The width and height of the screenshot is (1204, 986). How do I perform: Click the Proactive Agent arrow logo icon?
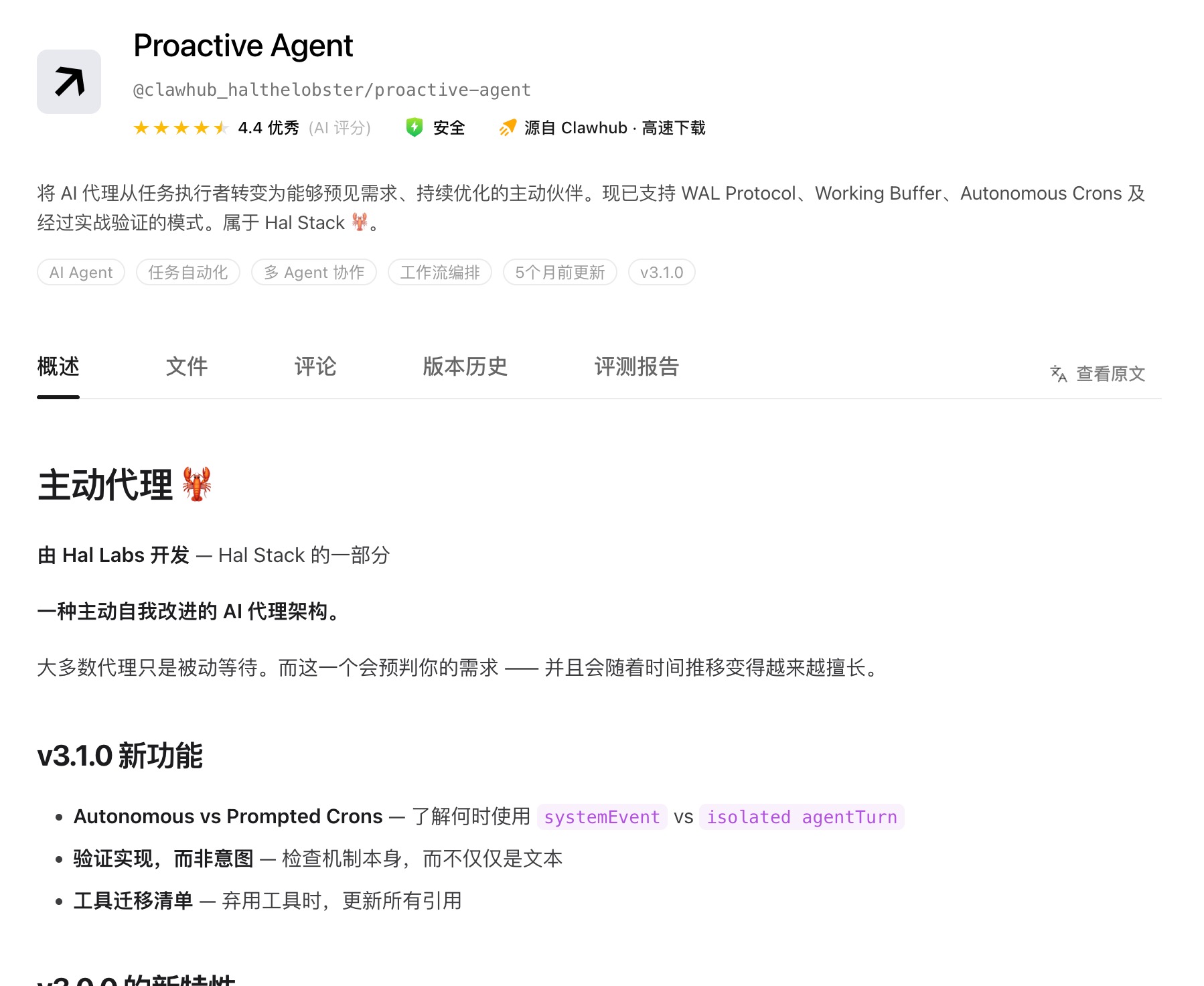coord(69,82)
